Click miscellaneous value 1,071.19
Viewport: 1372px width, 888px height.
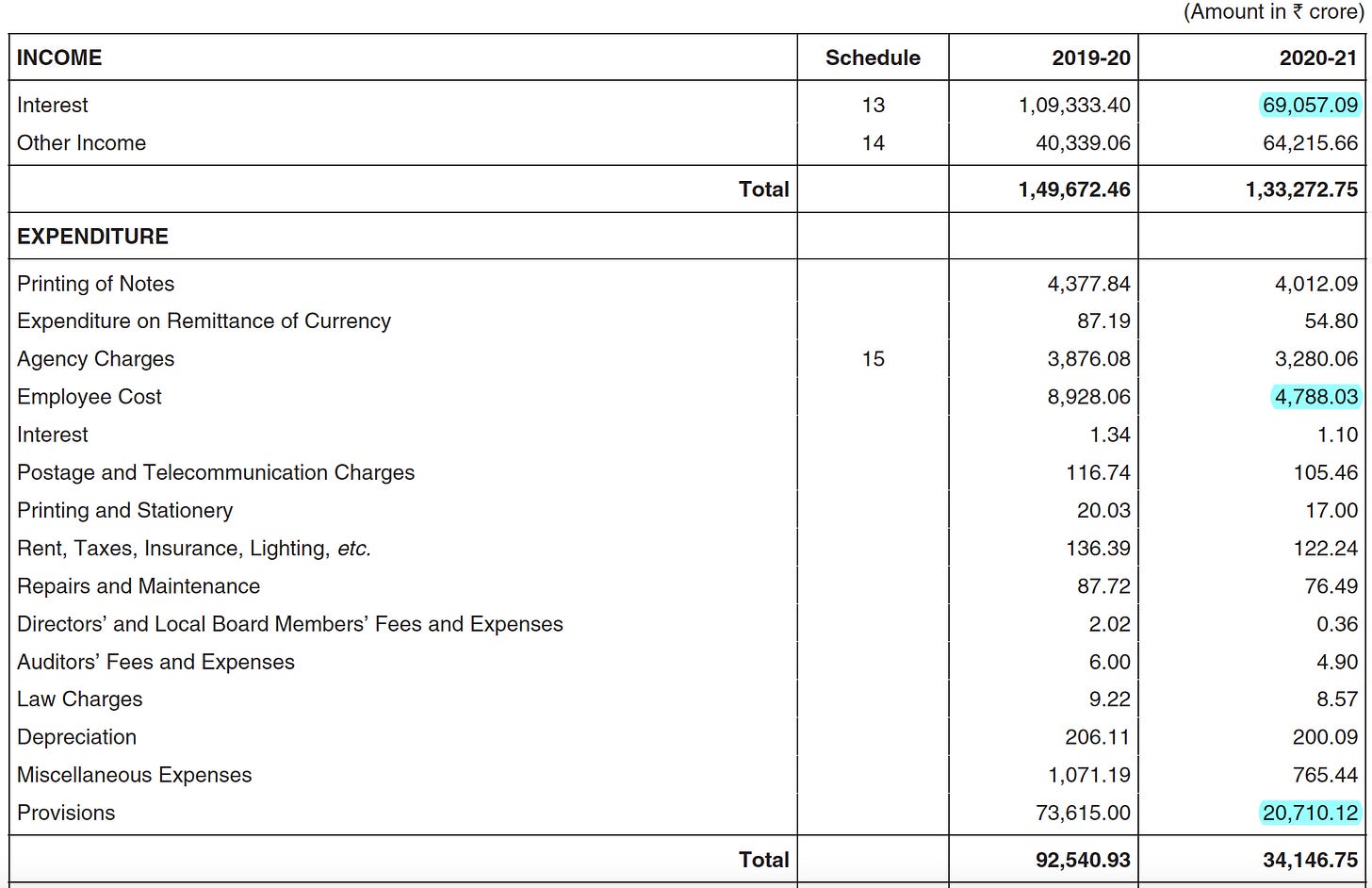point(1089,775)
